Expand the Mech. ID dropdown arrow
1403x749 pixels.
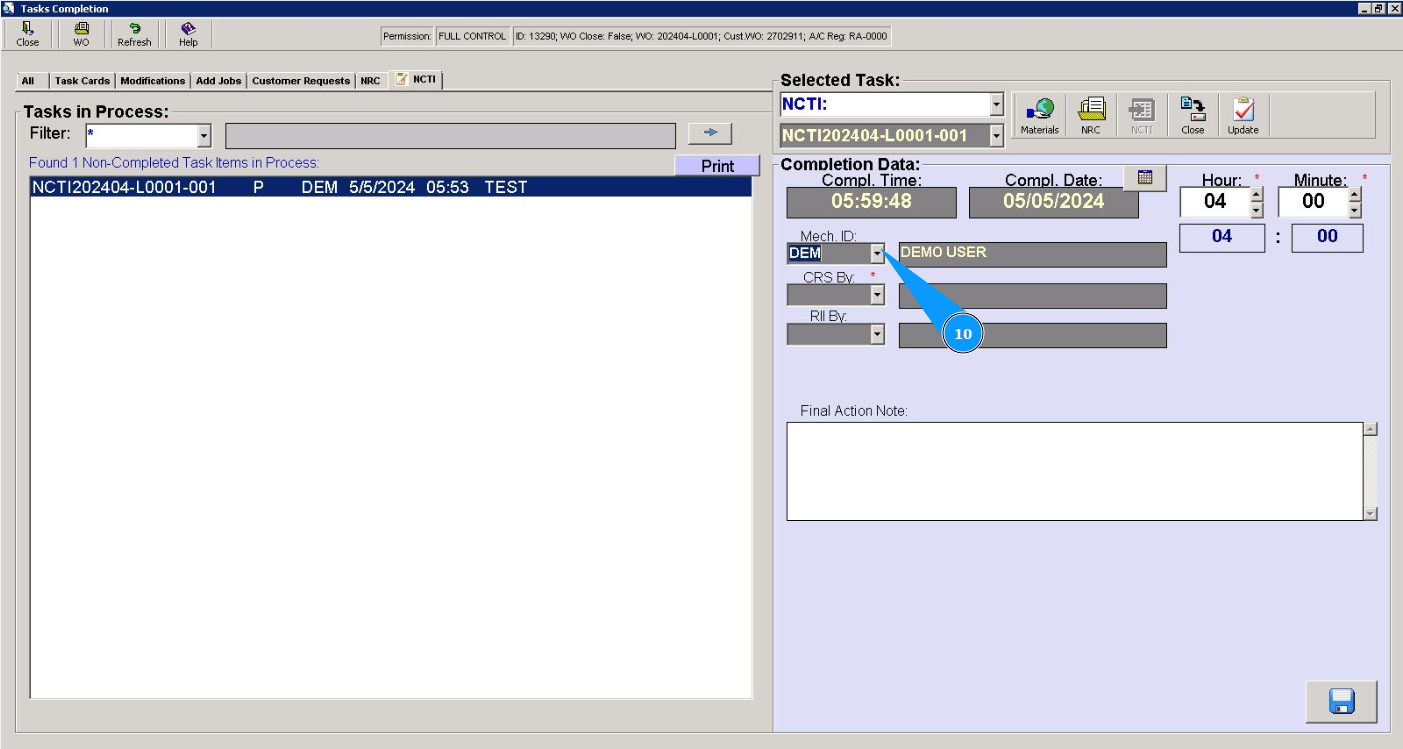click(x=877, y=254)
